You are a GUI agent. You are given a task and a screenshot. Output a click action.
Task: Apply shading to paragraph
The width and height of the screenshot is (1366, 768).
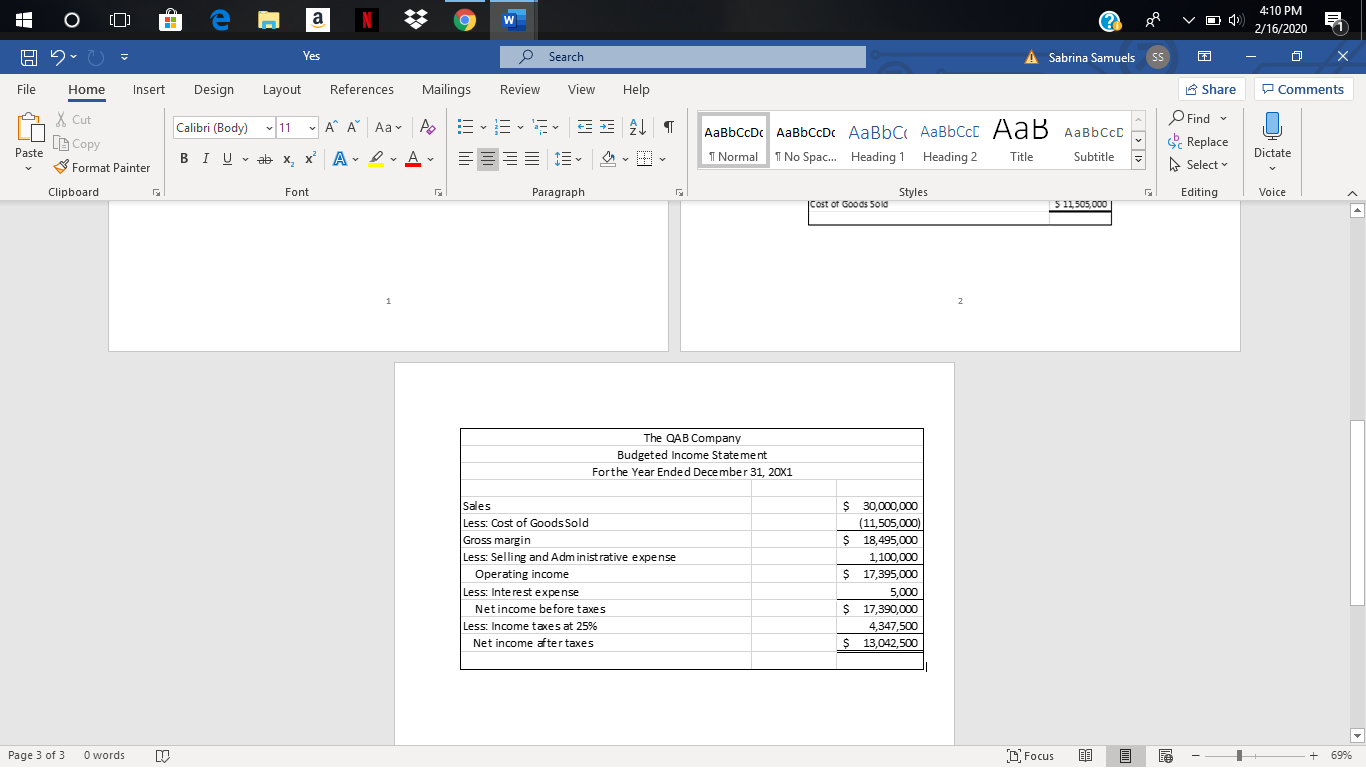tap(607, 160)
